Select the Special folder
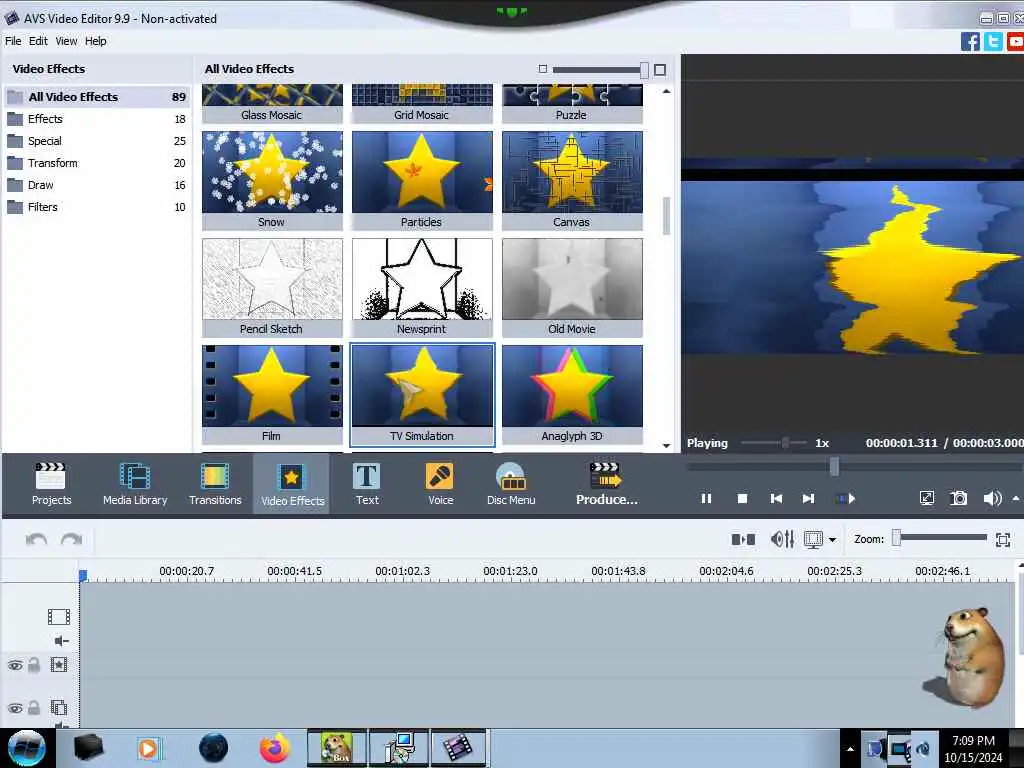This screenshot has height=768, width=1024. (x=97, y=141)
